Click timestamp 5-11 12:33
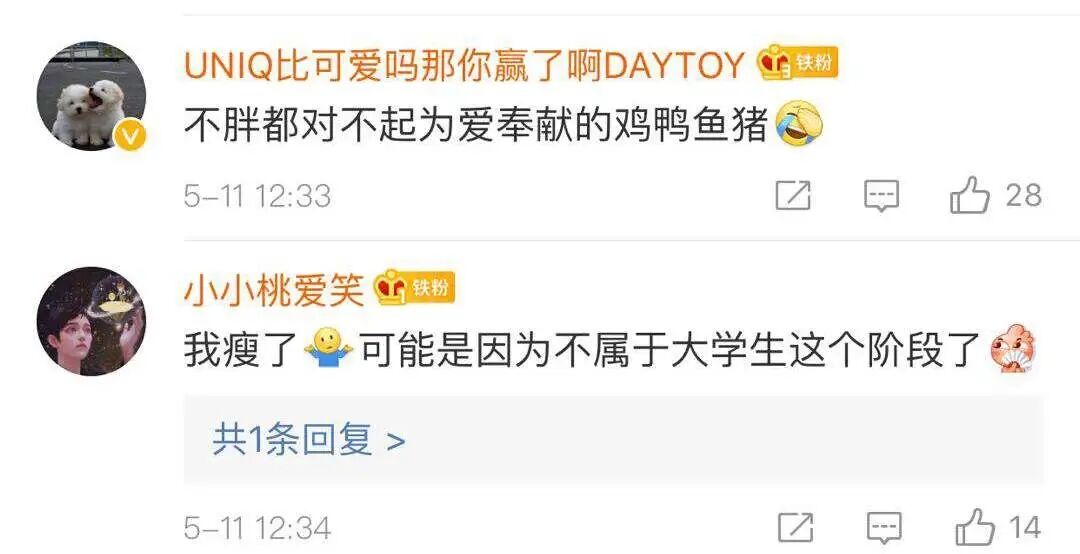Image resolution: width=1080 pixels, height=554 pixels. pyautogui.click(x=257, y=196)
